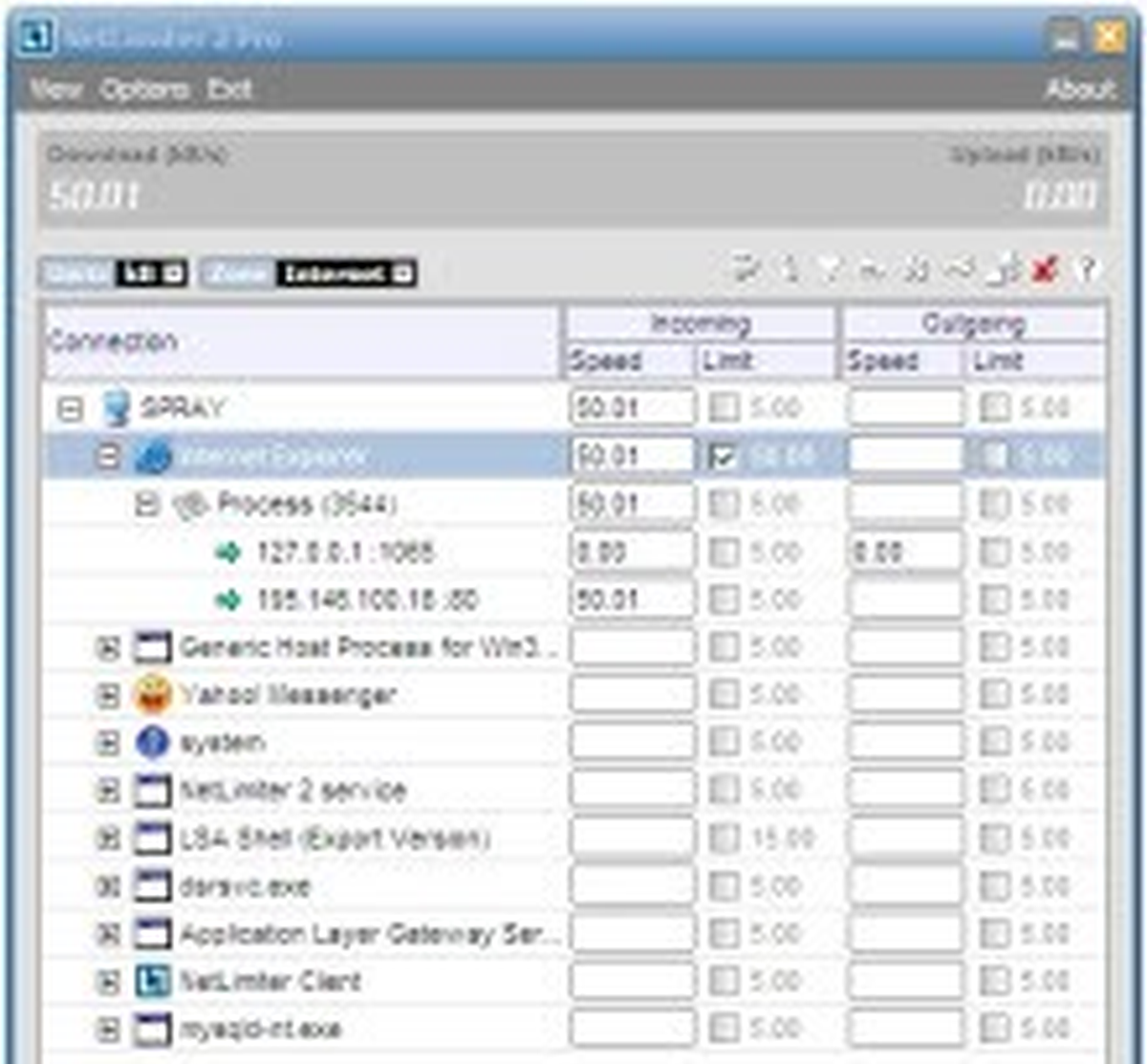Screen dimensions: 1147x1064
Task: Click the About link in the menu bar
Action: (x=1081, y=90)
